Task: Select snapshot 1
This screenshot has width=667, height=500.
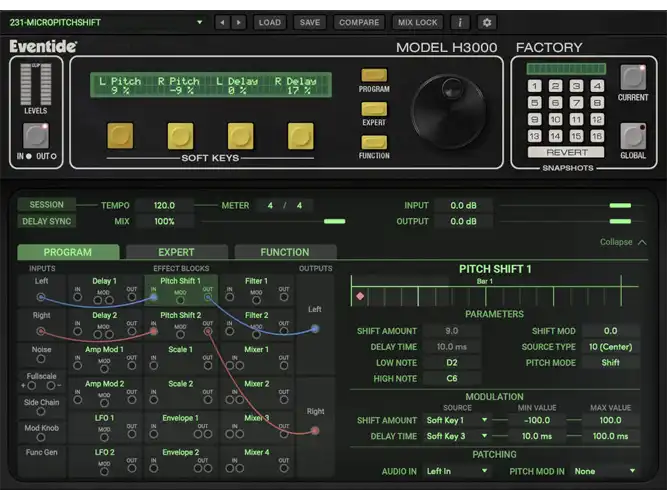Action: pos(534,86)
